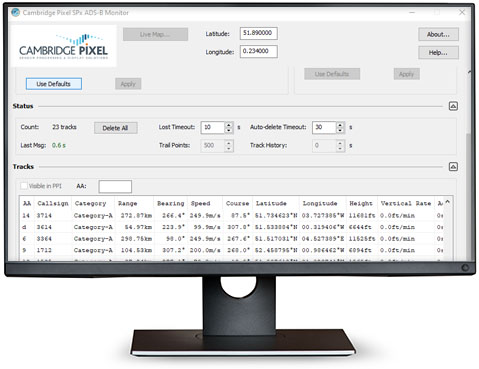The image size is (479, 369).
Task: Select the track row with callsign 3714
Action: (232, 216)
